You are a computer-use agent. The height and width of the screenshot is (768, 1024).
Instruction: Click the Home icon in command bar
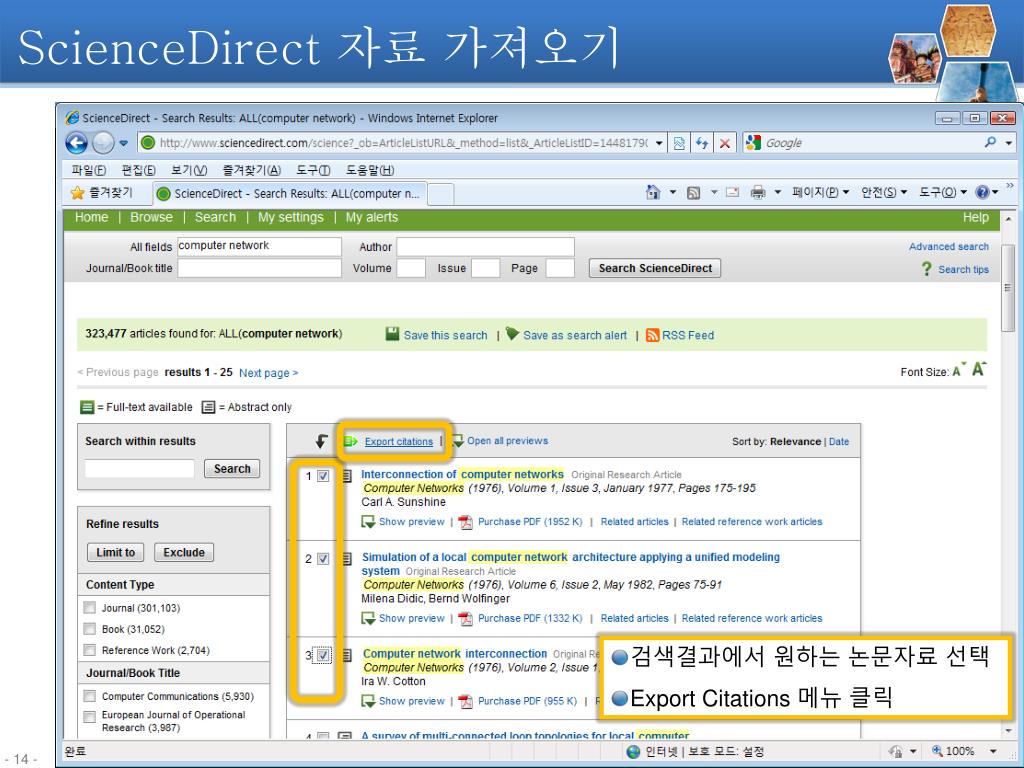652,192
